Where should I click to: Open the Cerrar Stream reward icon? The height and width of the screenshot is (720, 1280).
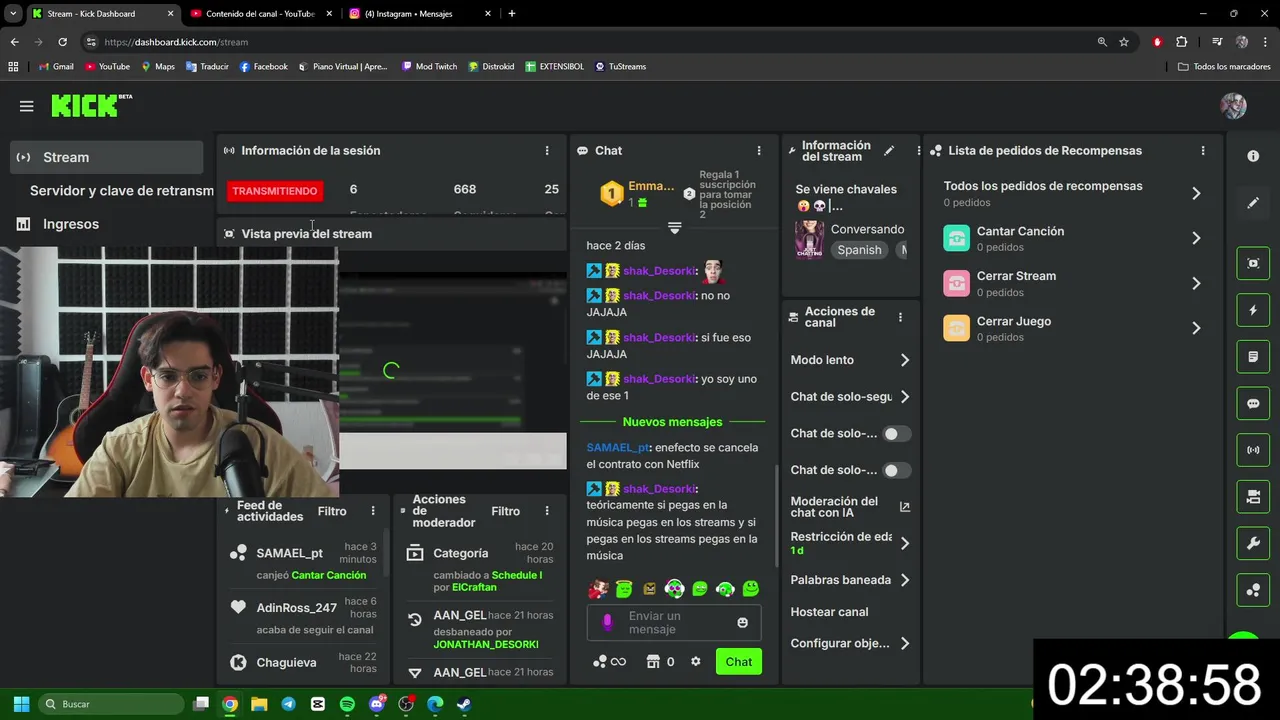pyautogui.click(x=957, y=283)
